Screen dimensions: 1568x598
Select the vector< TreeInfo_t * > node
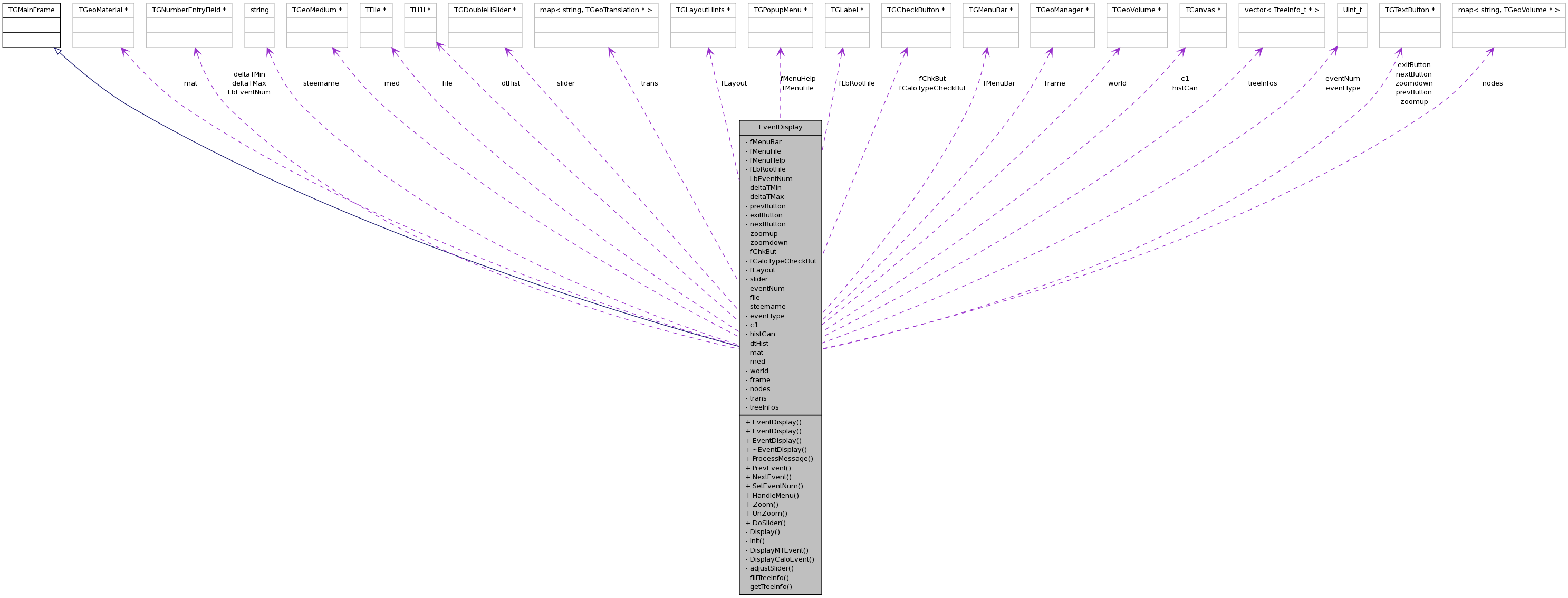(x=1282, y=25)
